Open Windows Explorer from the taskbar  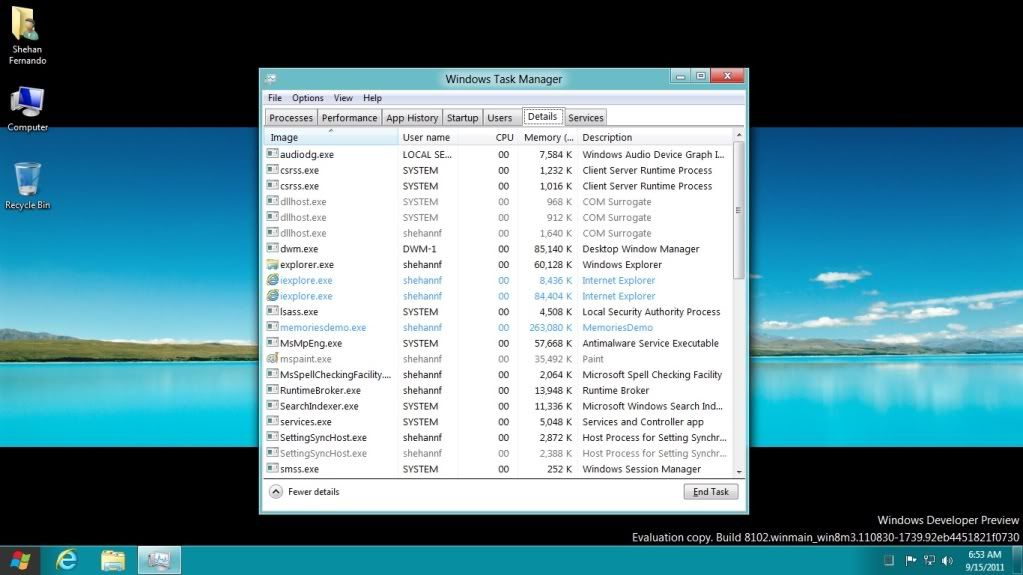(x=113, y=560)
